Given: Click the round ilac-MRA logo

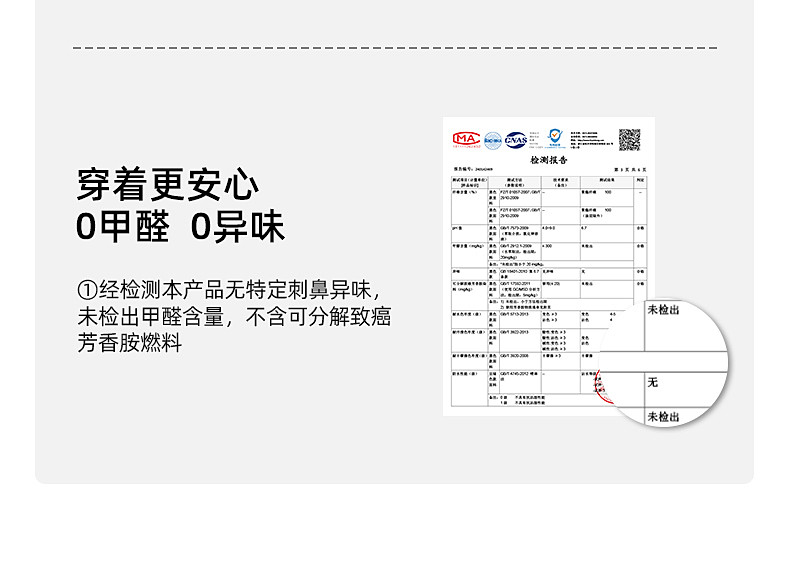Looking at the screenshot, I should click(493, 140).
